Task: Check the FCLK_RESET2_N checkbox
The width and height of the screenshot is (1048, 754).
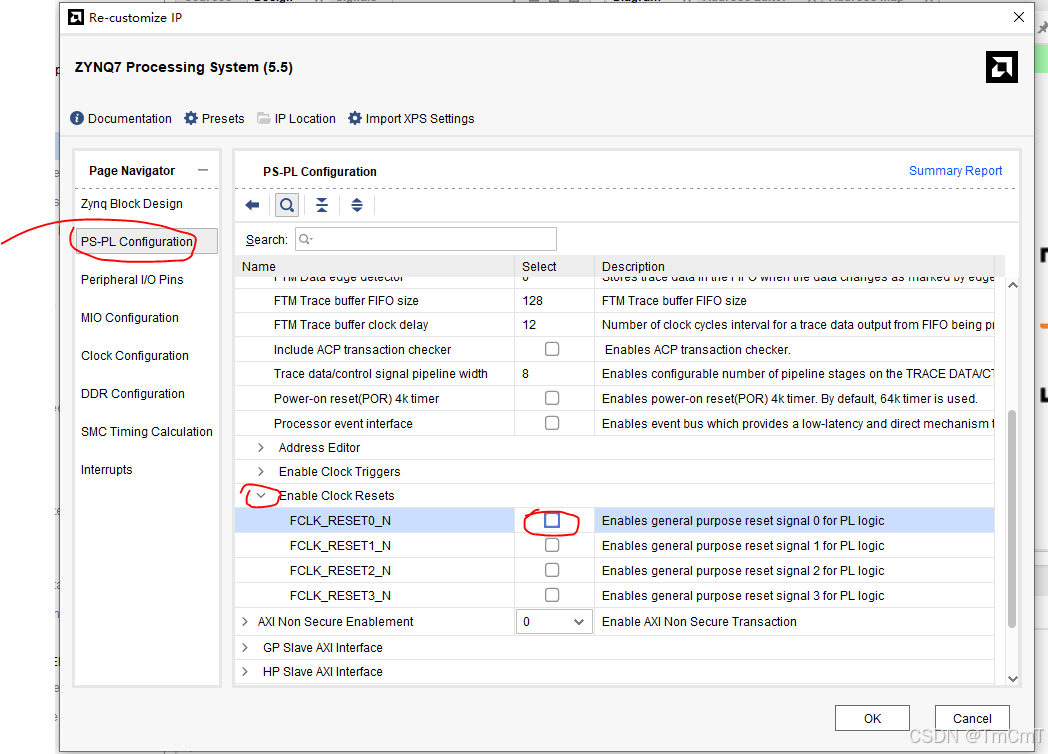Action: pos(552,570)
